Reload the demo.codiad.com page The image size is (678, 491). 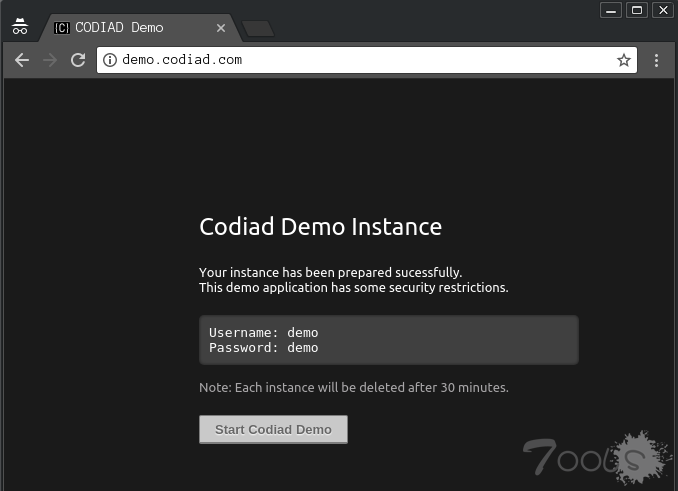point(78,60)
